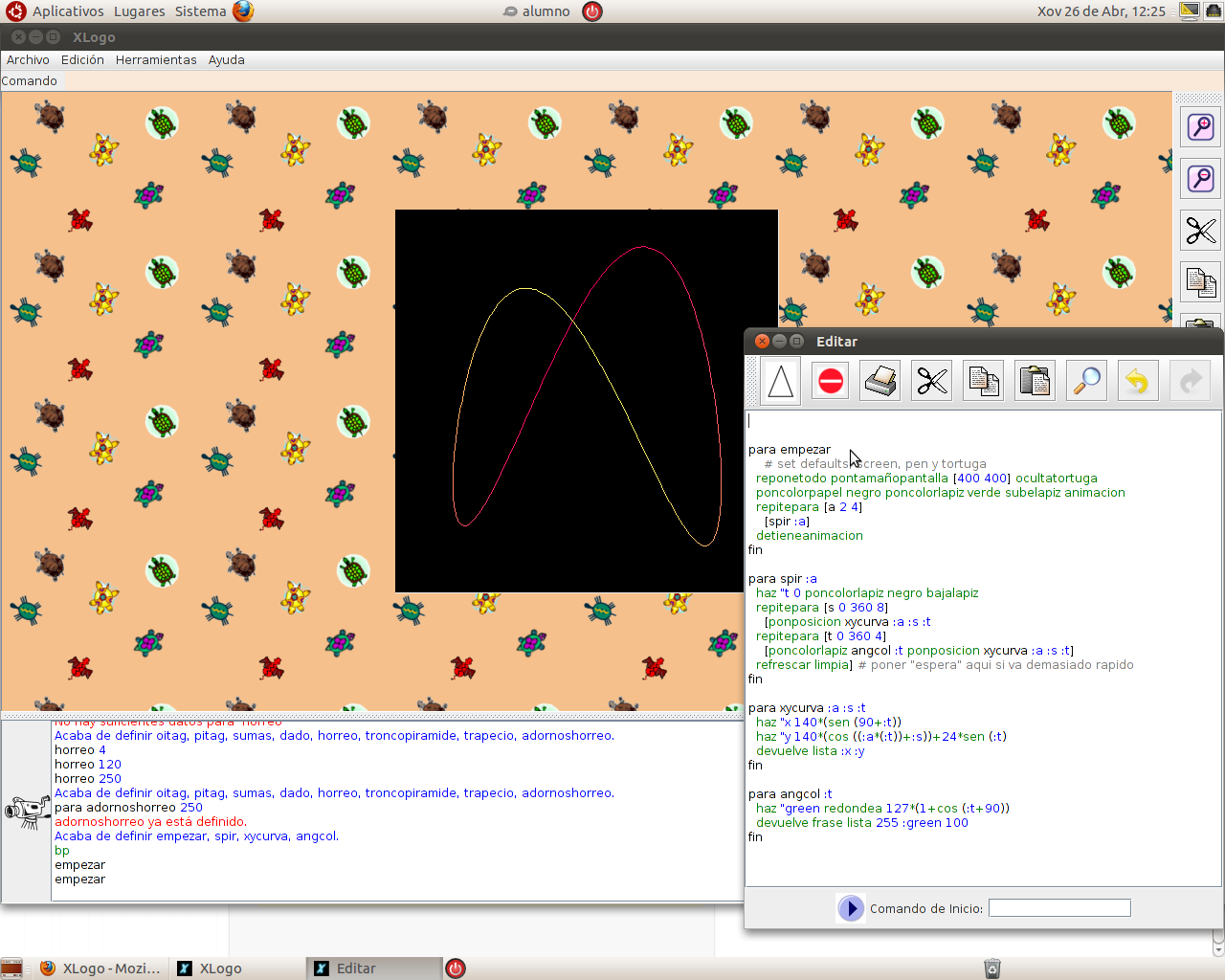Open the Archivo menu
Viewport: 1225px width, 980px height.
28,59
